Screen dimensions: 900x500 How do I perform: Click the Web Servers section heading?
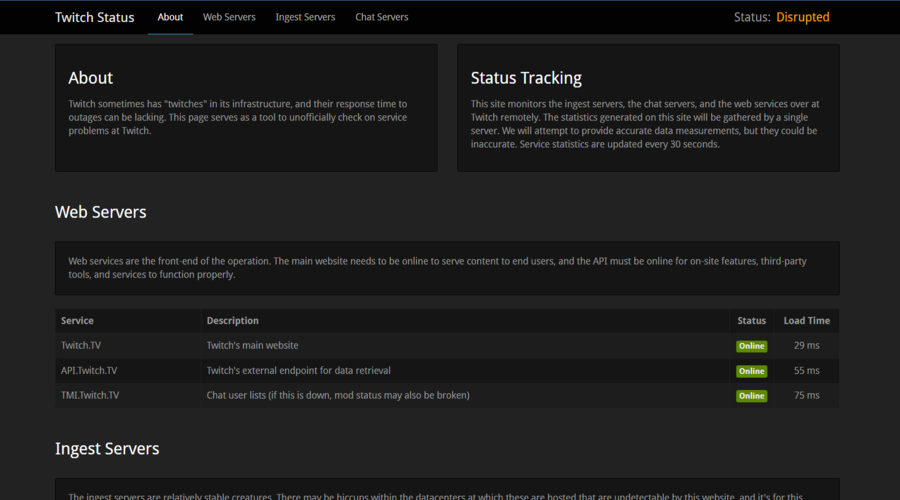tap(100, 212)
